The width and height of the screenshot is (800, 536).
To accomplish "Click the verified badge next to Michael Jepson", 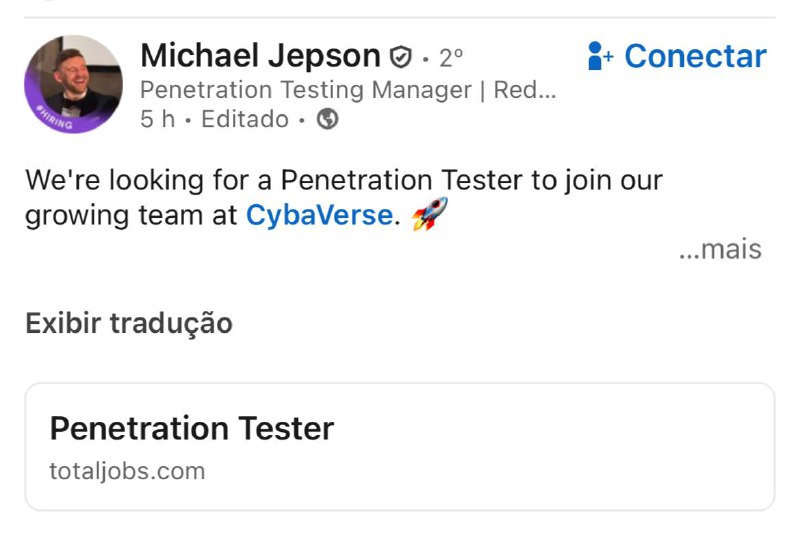I will tap(401, 57).
